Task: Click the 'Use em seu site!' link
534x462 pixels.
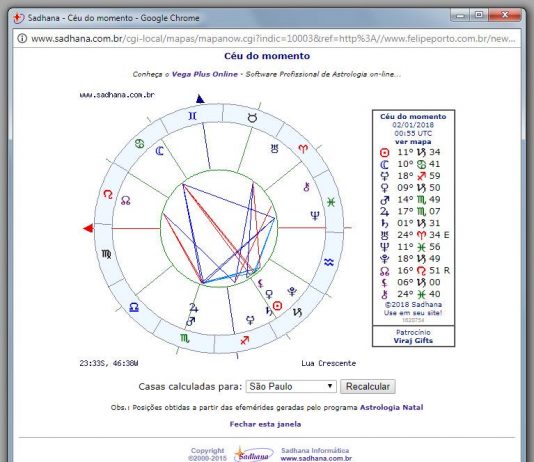Action: pos(413,313)
